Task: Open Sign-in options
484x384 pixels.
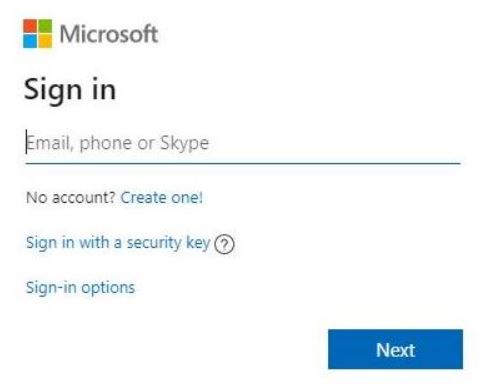Action: (x=80, y=288)
